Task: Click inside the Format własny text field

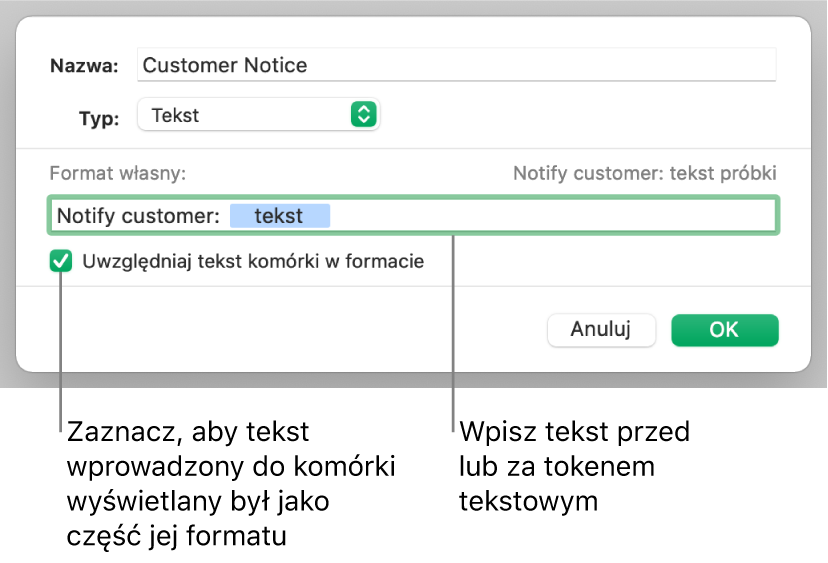Action: [x=413, y=215]
